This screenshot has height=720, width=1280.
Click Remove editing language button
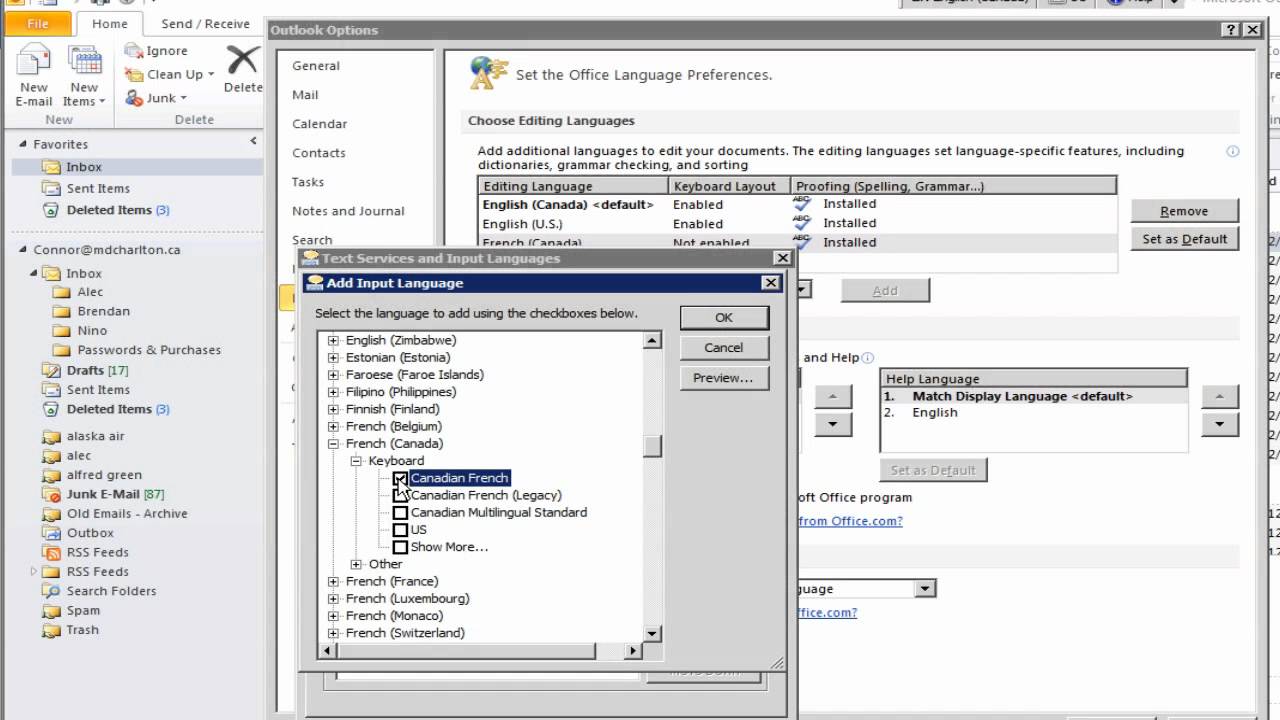(x=1184, y=211)
